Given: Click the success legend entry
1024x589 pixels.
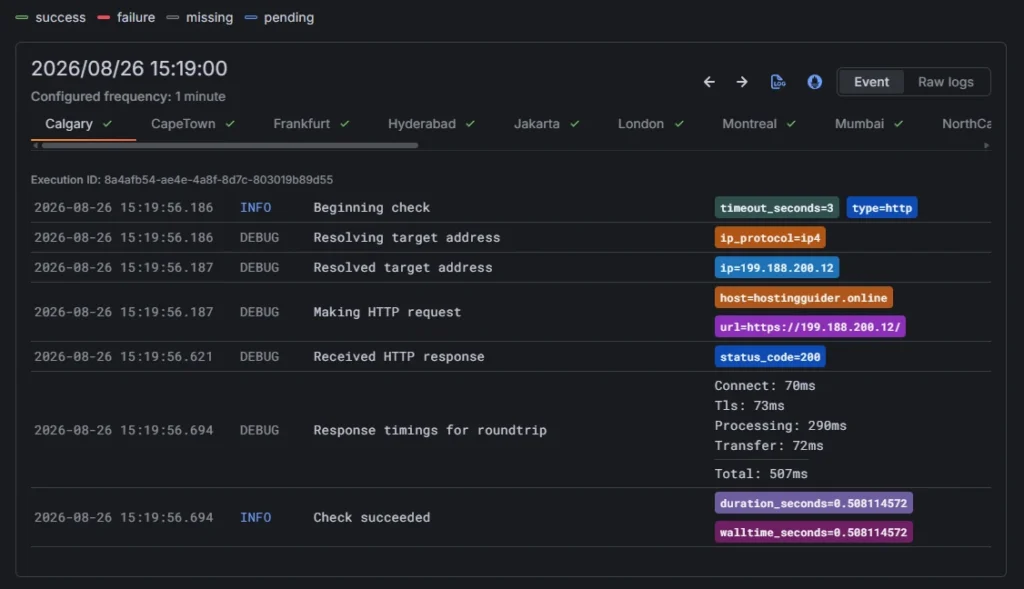Looking at the screenshot, I should [50, 18].
